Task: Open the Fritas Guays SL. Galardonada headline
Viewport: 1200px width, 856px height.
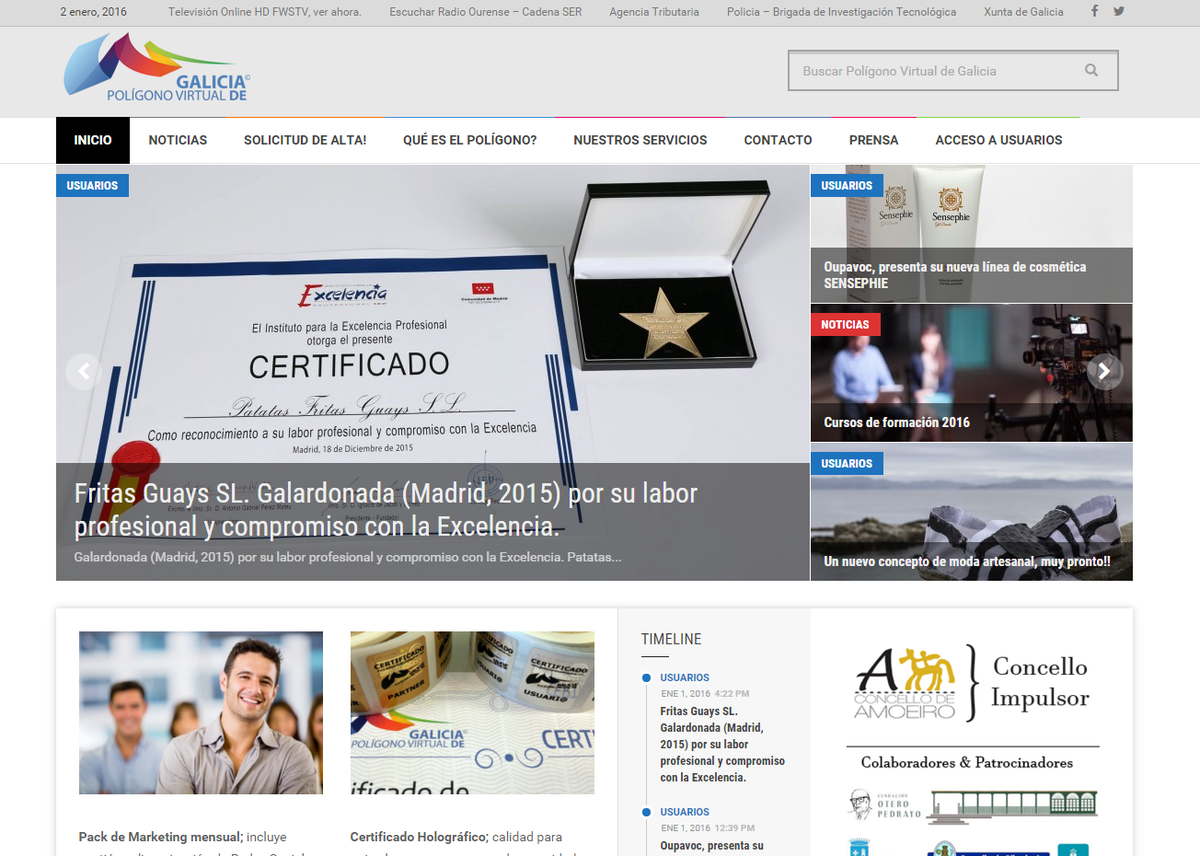Action: tap(386, 510)
